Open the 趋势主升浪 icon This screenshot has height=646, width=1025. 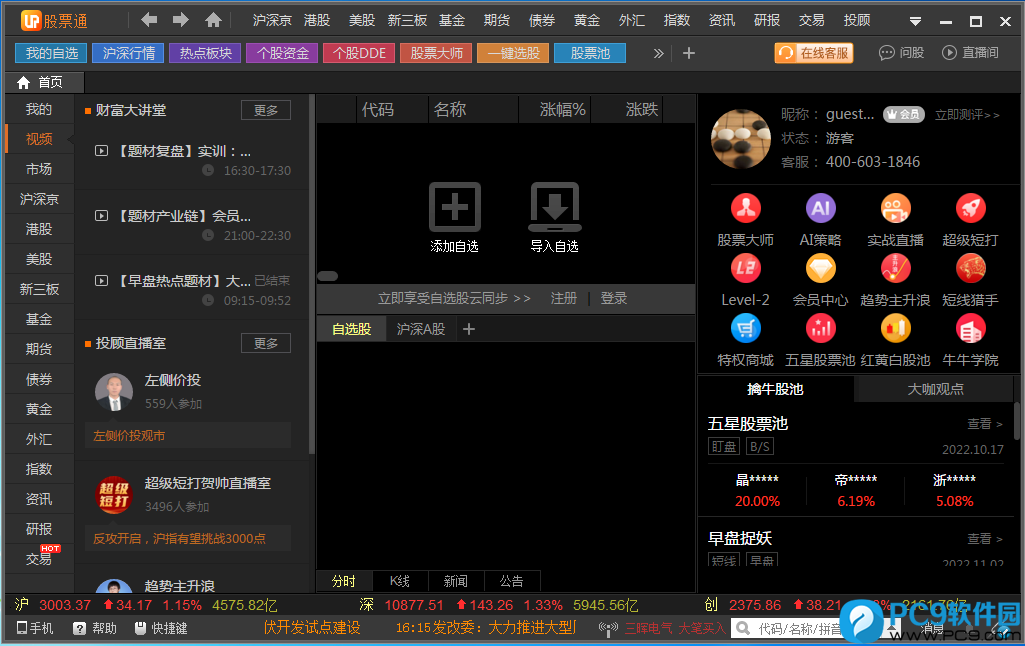(896, 268)
